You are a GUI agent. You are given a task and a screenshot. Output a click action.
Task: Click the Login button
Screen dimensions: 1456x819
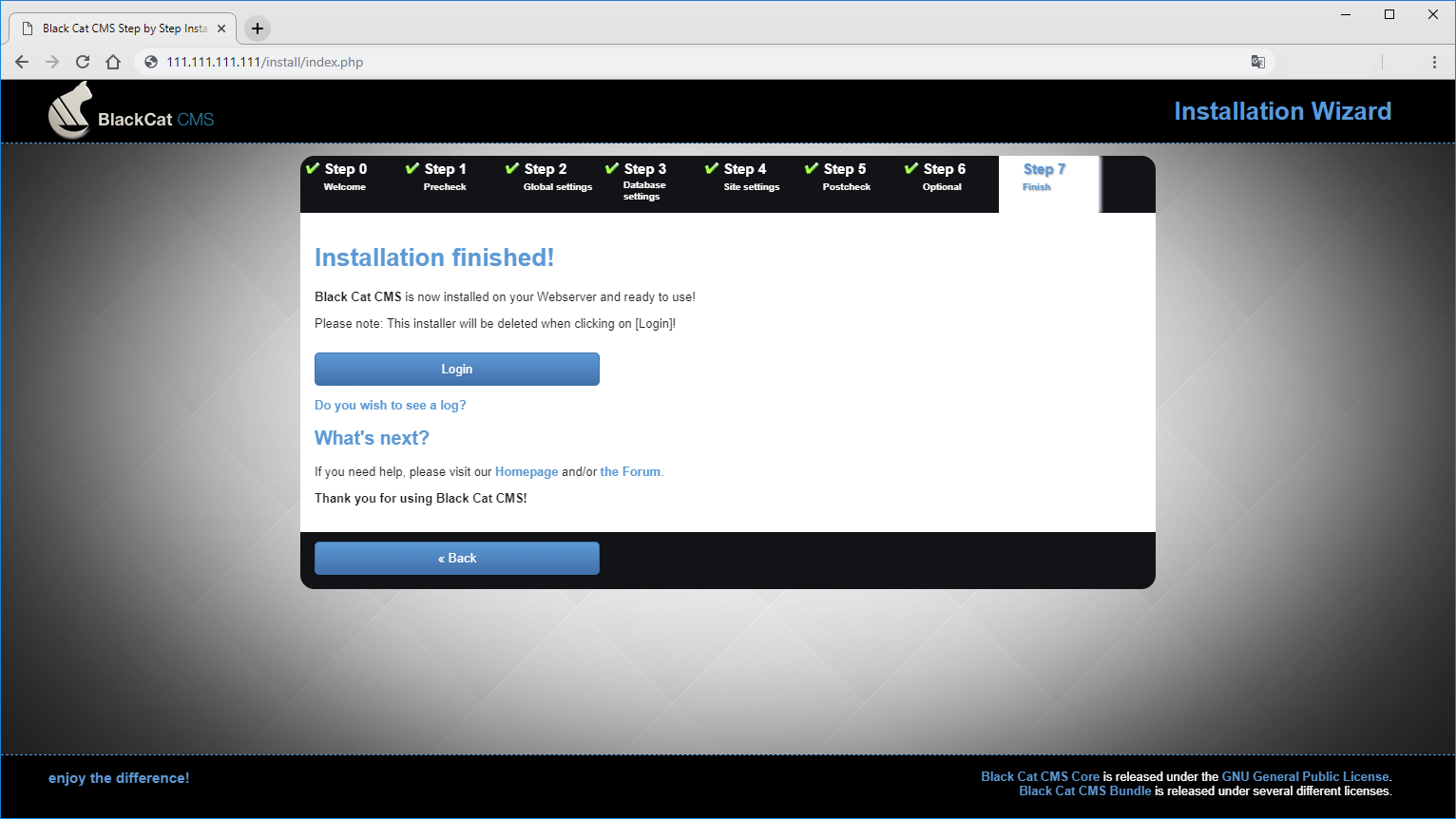coord(456,369)
